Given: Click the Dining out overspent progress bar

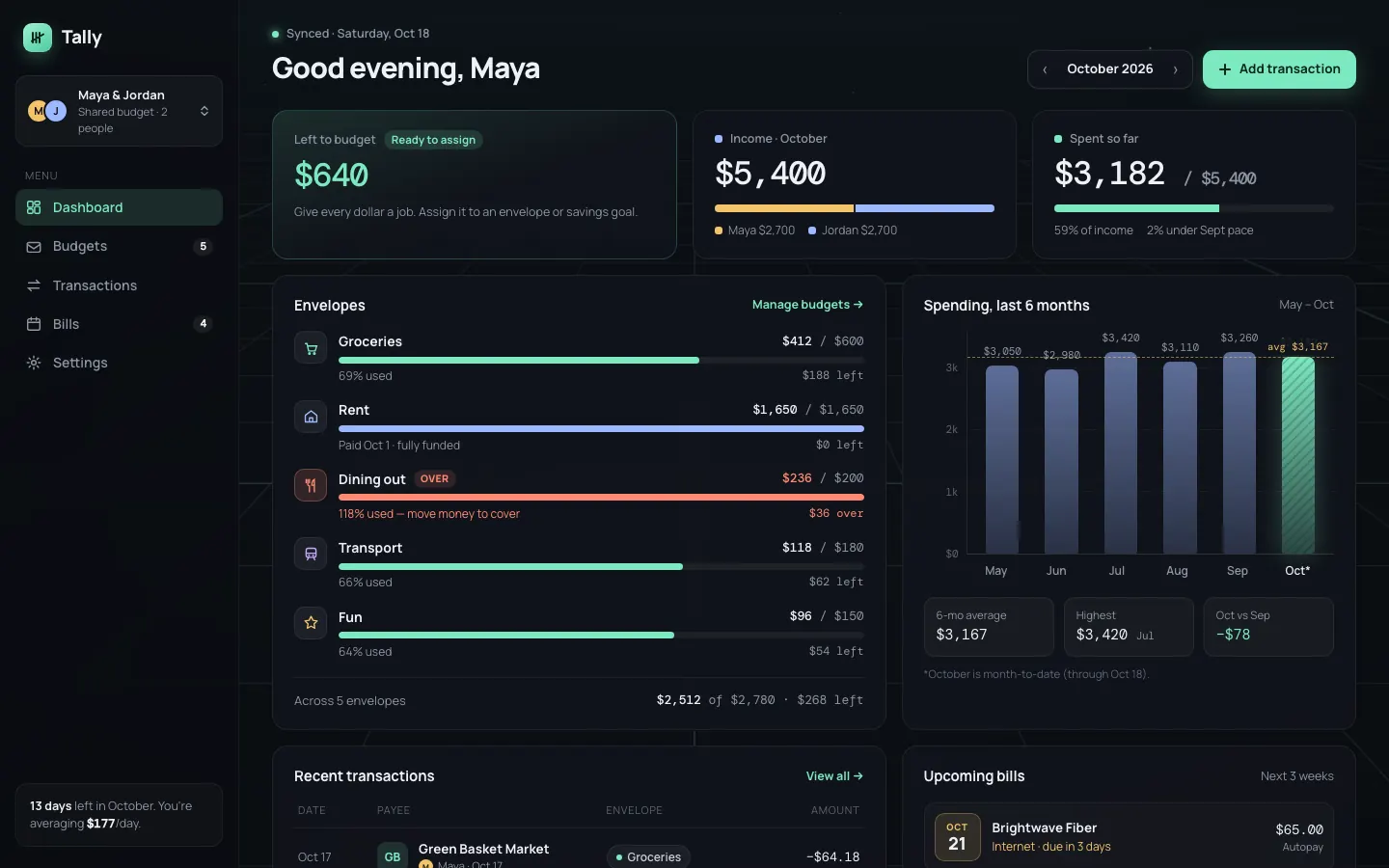Looking at the screenshot, I should pyautogui.click(x=601, y=498).
